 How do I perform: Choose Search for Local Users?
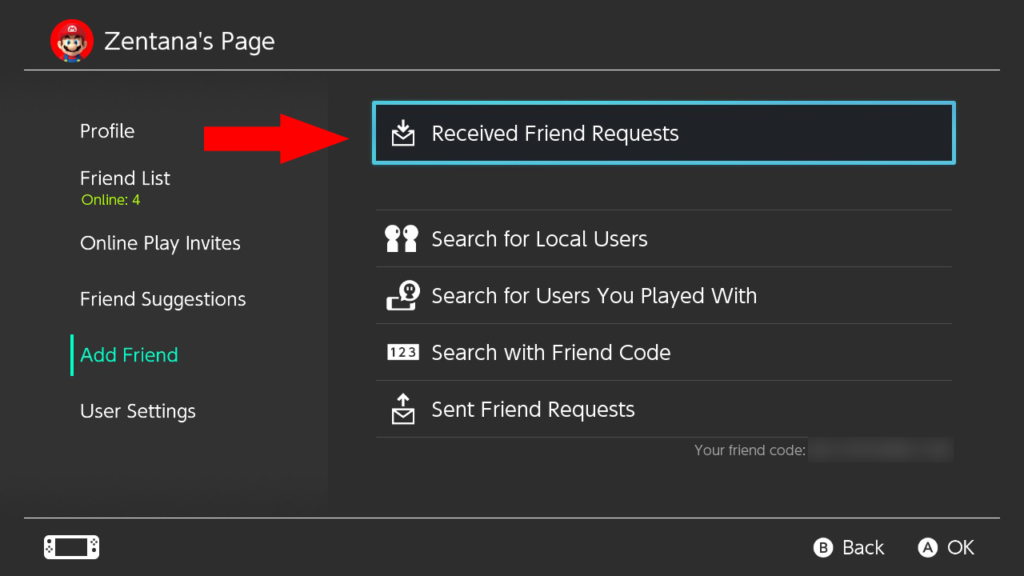pos(664,239)
